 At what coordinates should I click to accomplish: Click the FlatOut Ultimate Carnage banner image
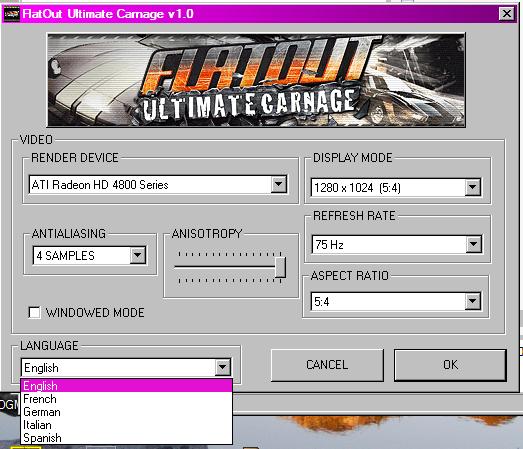click(x=256, y=80)
